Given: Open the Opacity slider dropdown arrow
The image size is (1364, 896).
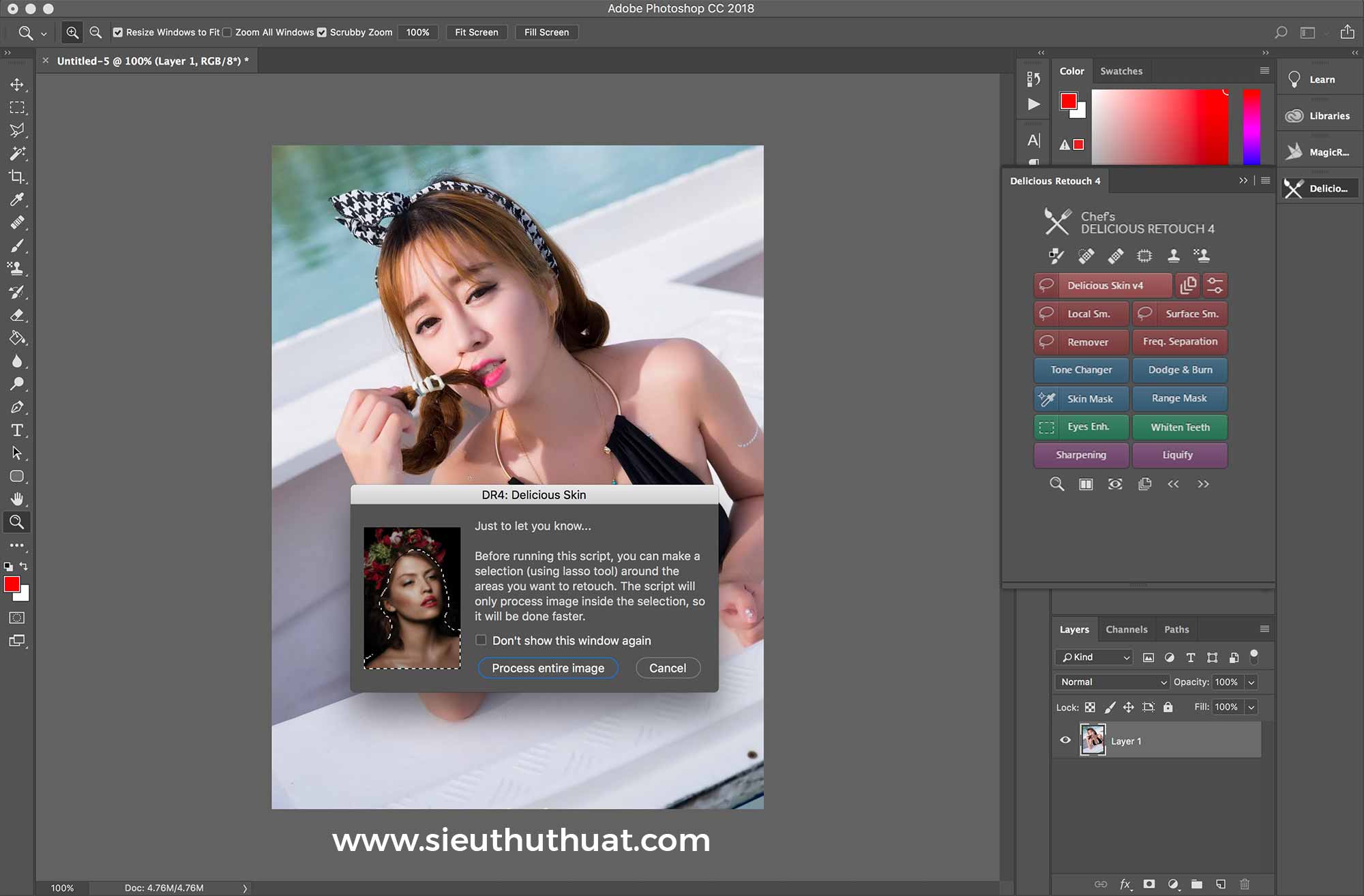Looking at the screenshot, I should coord(1251,682).
